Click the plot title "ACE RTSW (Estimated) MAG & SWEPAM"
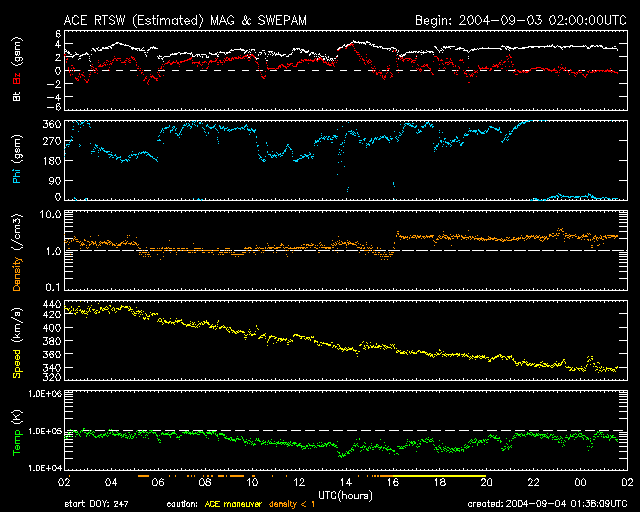 point(185,21)
